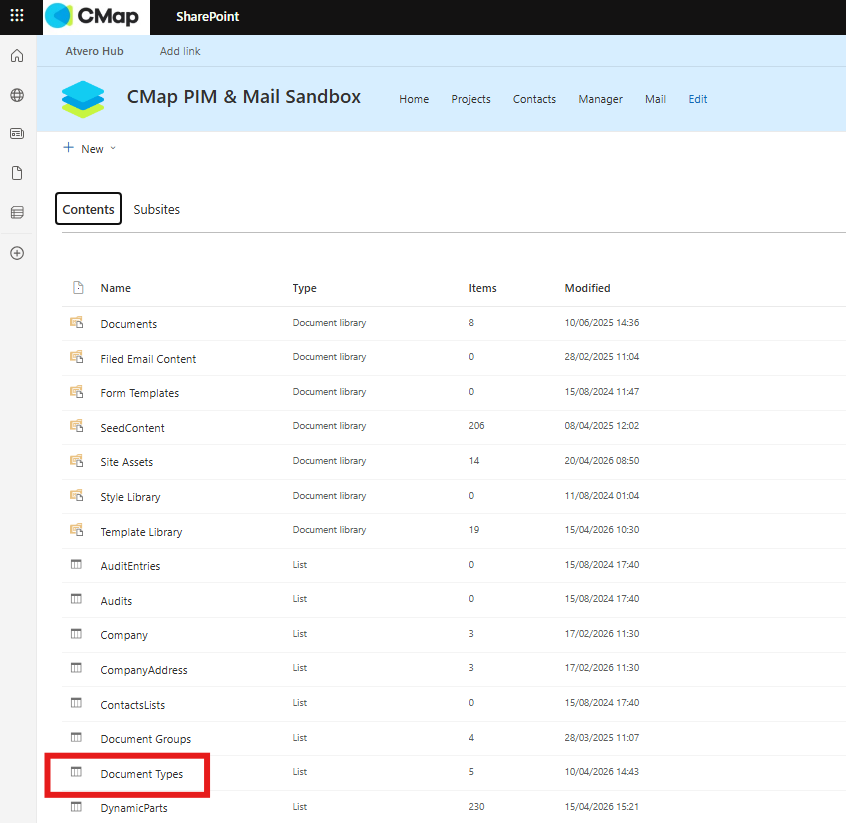Sort by the Modified column header
The image size is (846, 823).
tap(587, 288)
